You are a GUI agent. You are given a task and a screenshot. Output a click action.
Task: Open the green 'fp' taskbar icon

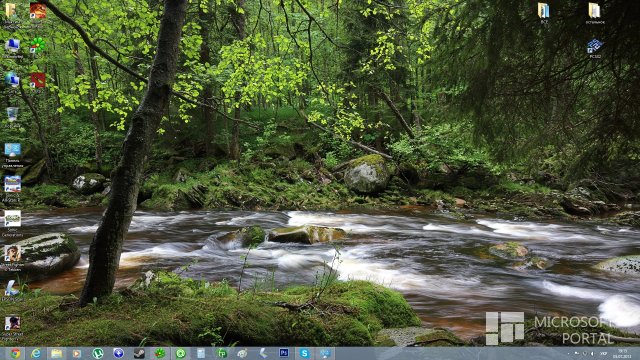[x=222, y=353]
